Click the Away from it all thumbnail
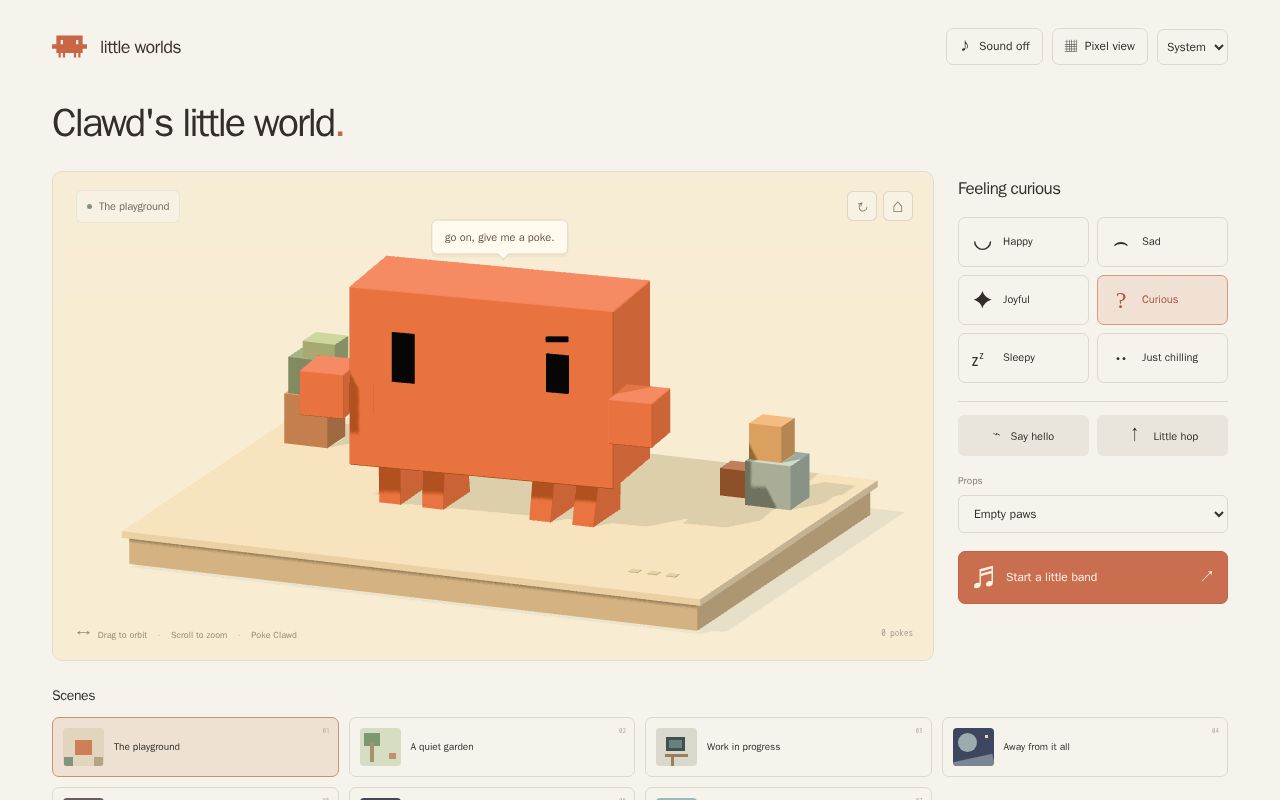The height and width of the screenshot is (800, 1280). tap(973, 747)
